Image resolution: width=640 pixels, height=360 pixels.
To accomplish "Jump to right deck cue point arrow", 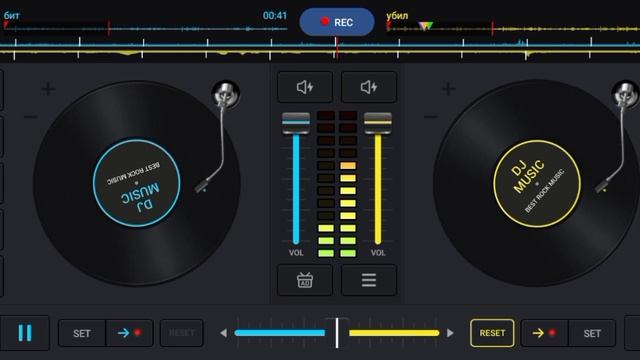I will [544, 333].
